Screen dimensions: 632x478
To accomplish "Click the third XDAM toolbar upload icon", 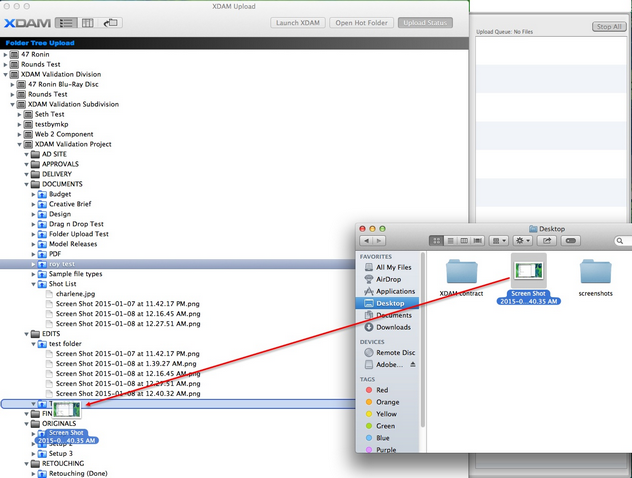I will pyautogui.click(x=110, y=22).
